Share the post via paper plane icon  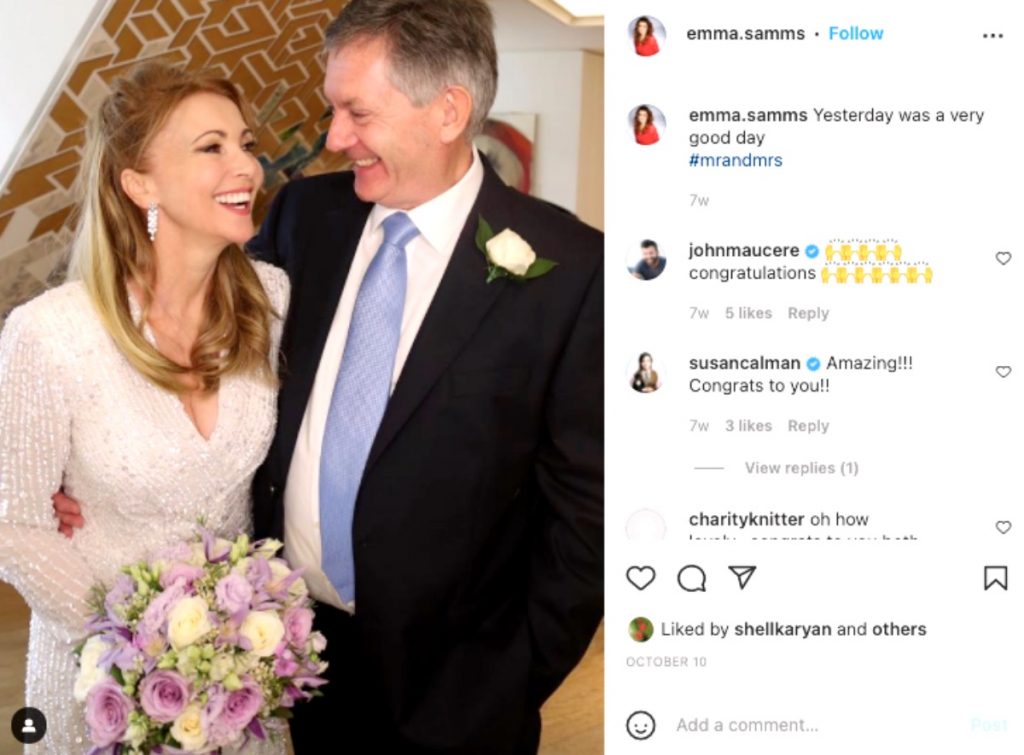tap(742, 577)
